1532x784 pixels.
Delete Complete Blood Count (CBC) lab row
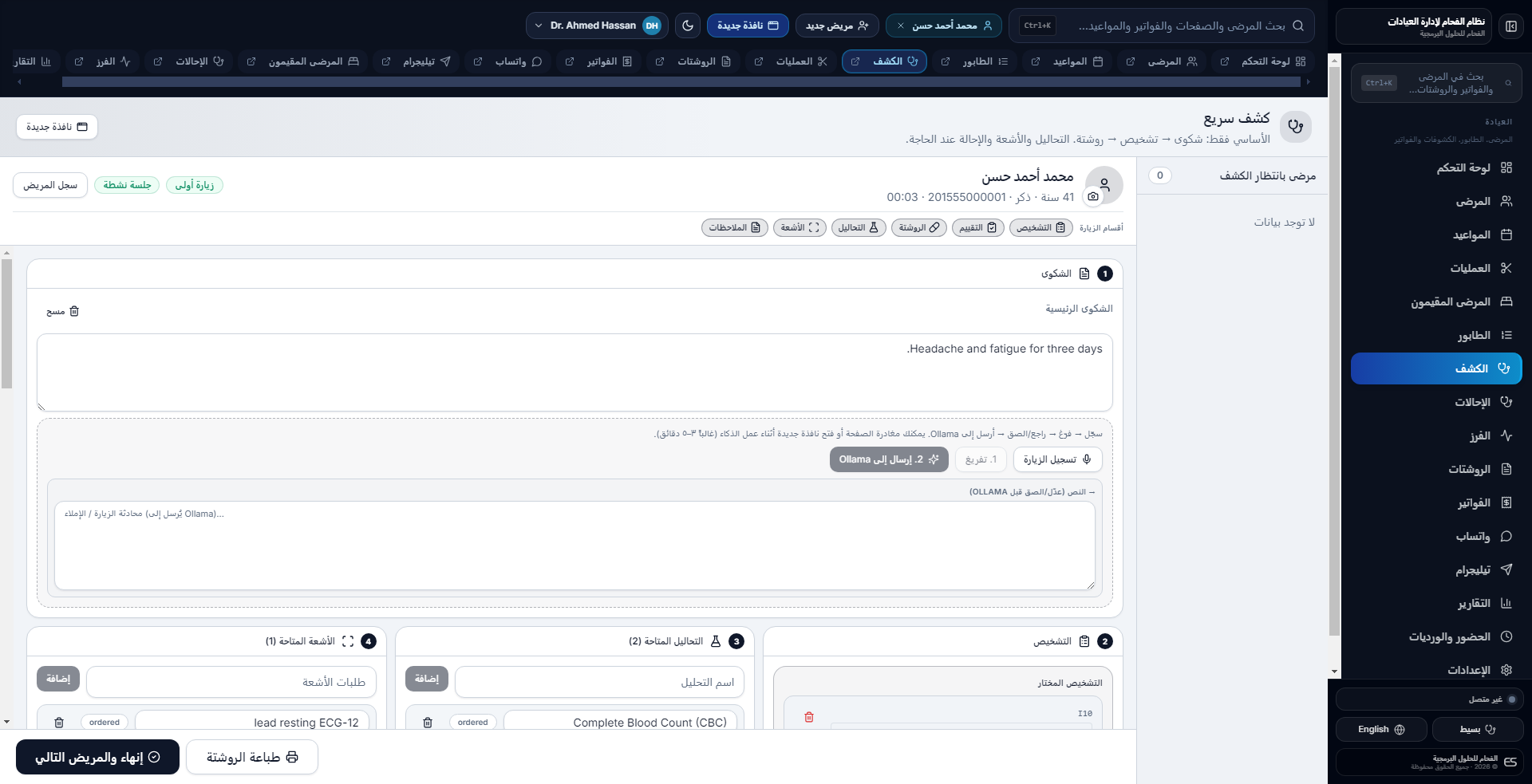(428, 723)
